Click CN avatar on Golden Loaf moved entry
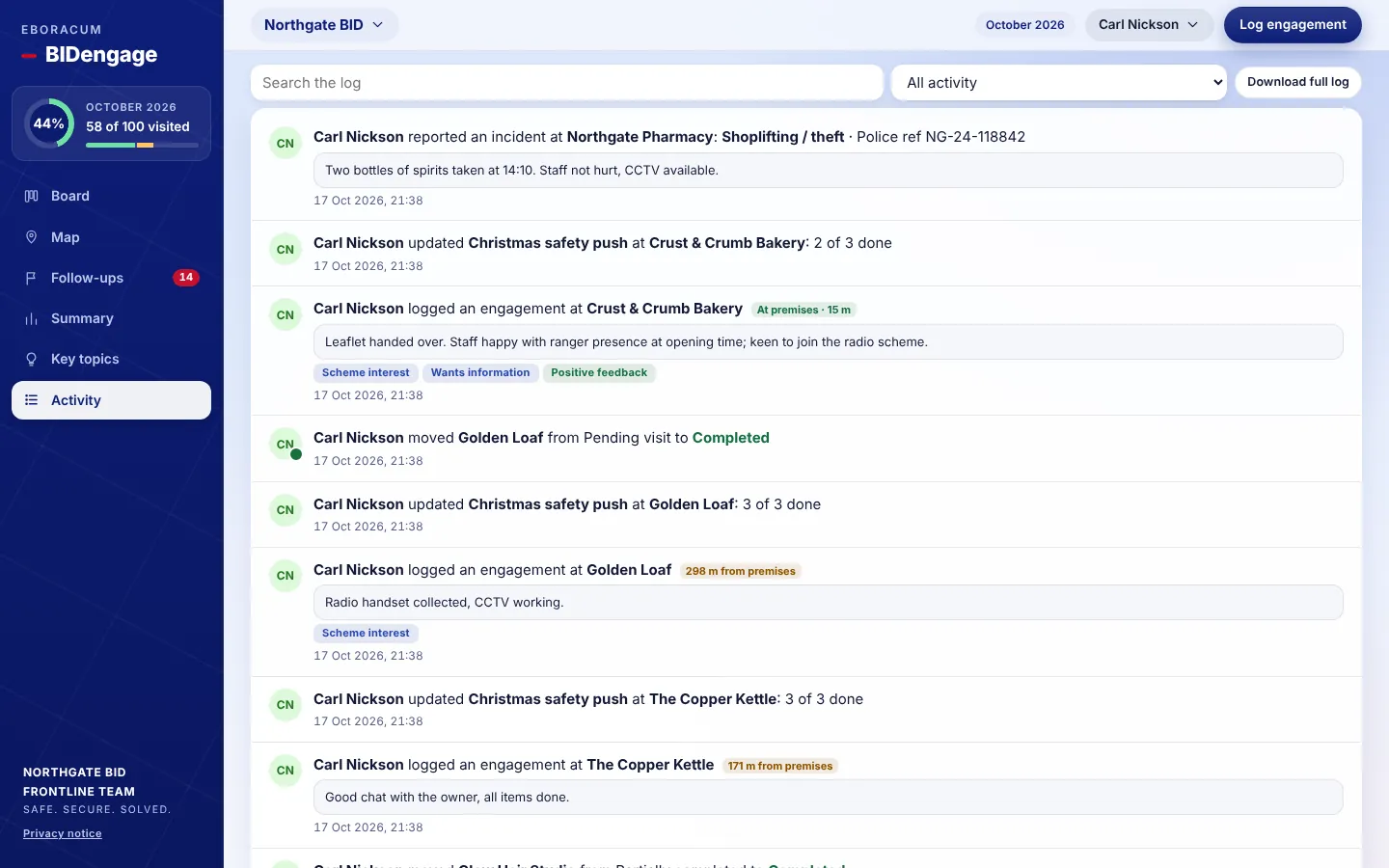The image size is (1389, 868). click(x=286, y=445)
